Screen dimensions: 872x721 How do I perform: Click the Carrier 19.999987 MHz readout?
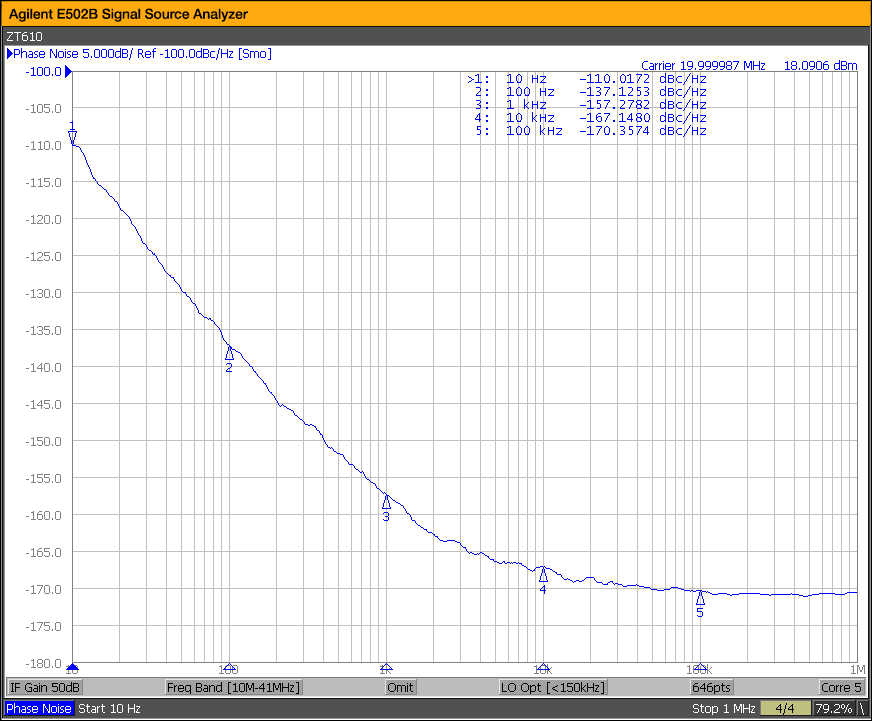pyautogui.click(x=703, y=65)
